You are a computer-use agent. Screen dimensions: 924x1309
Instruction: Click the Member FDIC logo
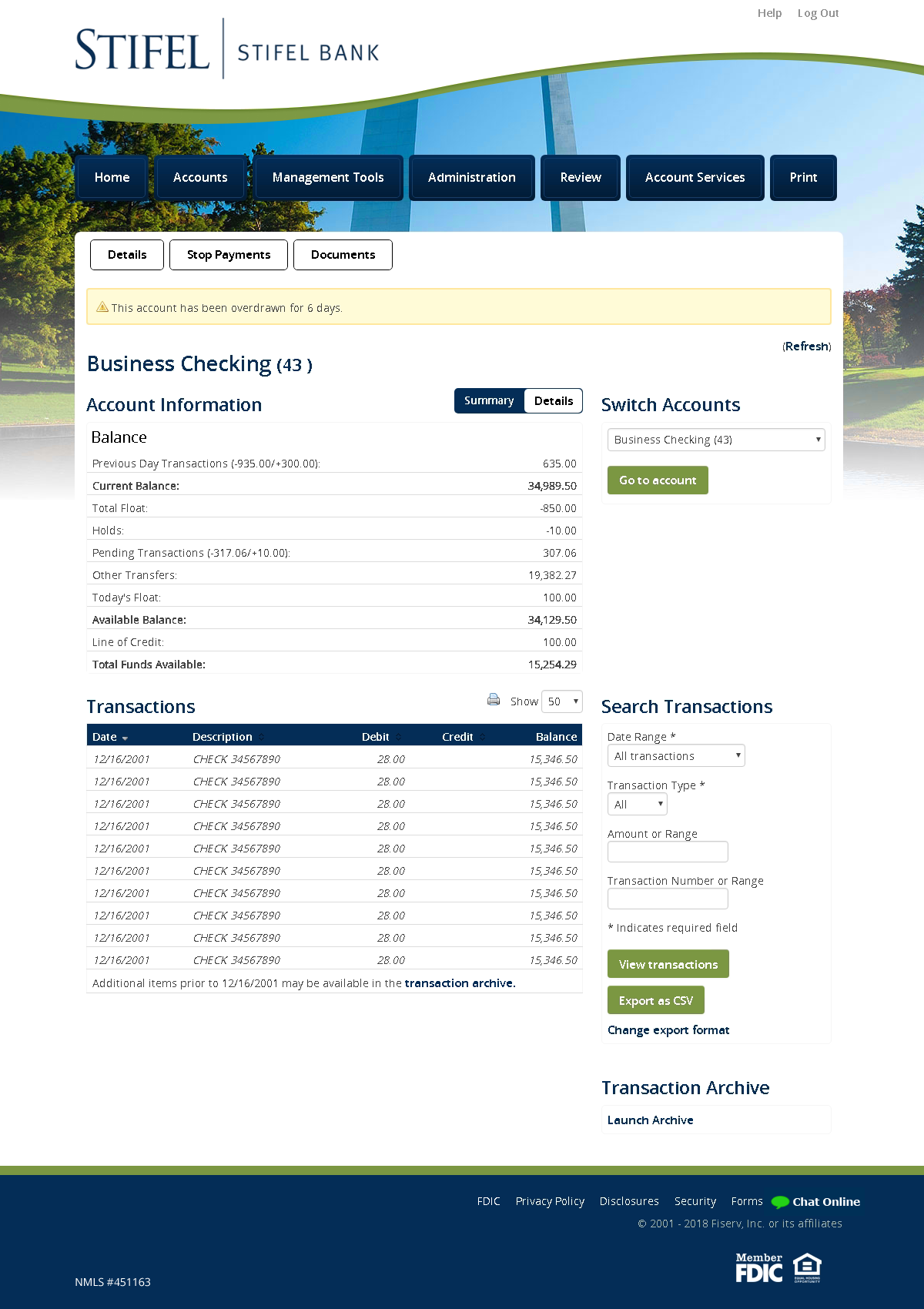758,1268
